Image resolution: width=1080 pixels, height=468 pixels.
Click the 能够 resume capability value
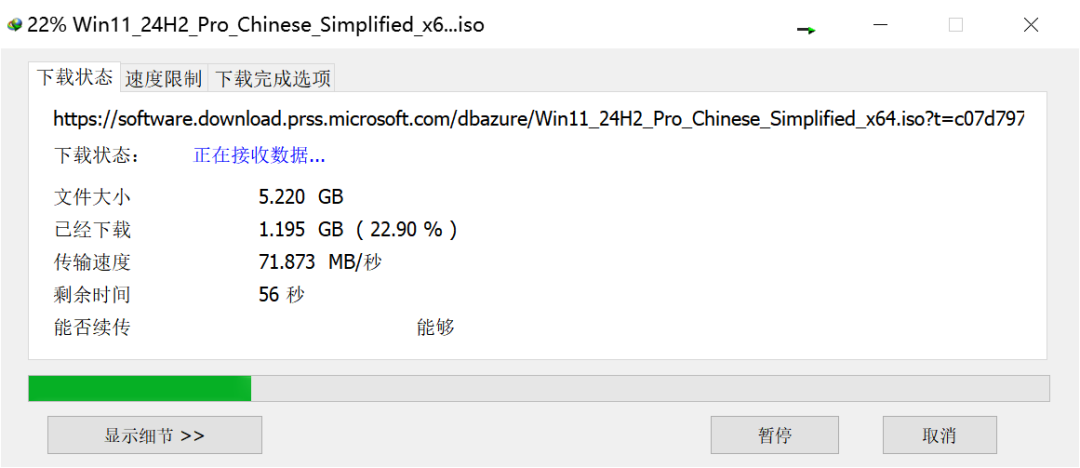(x=435, y=327)
